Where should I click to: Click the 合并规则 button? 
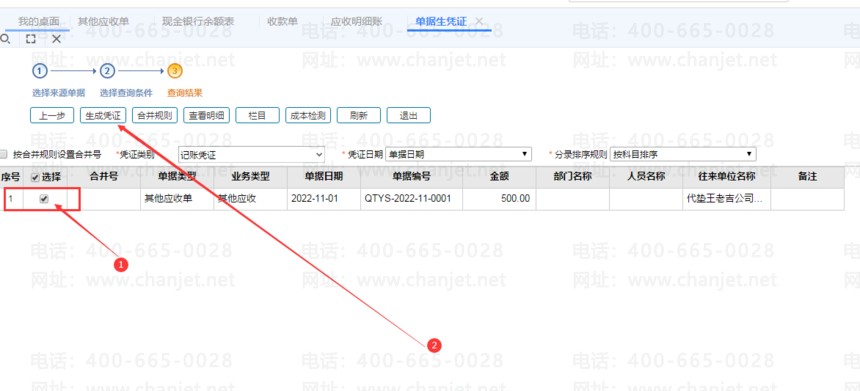[x=155, y=115]
